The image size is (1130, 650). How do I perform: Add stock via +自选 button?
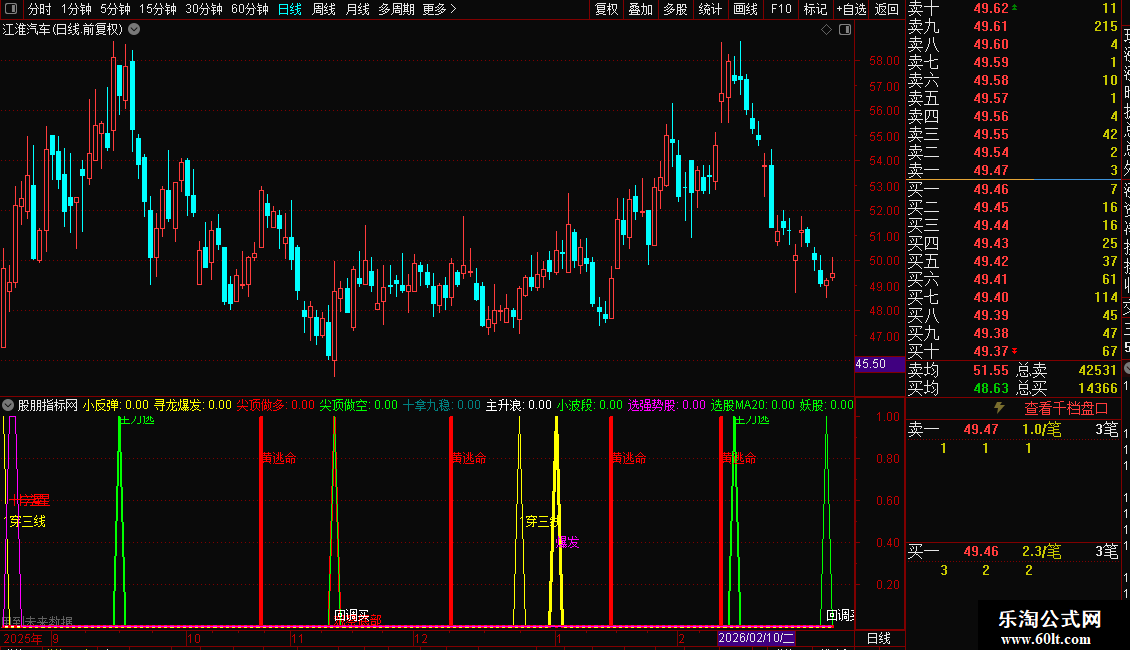851,9
